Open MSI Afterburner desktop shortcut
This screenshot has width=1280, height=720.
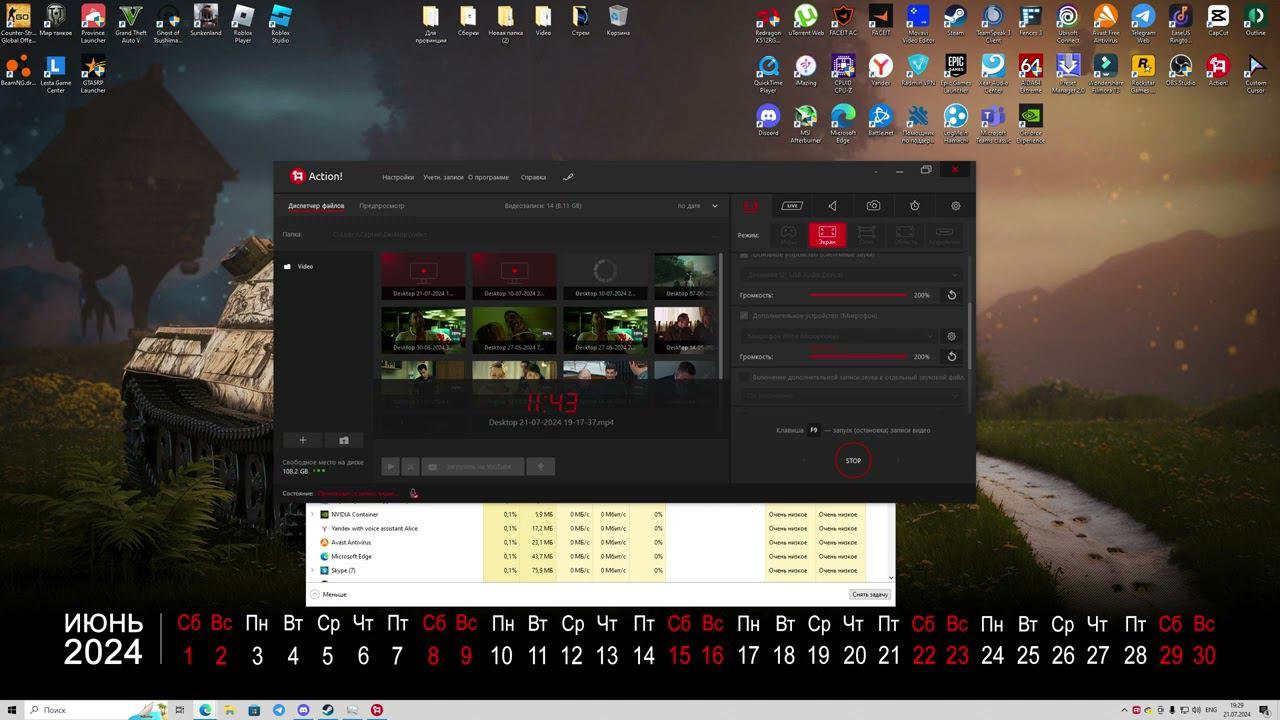[x=805, y=123]
